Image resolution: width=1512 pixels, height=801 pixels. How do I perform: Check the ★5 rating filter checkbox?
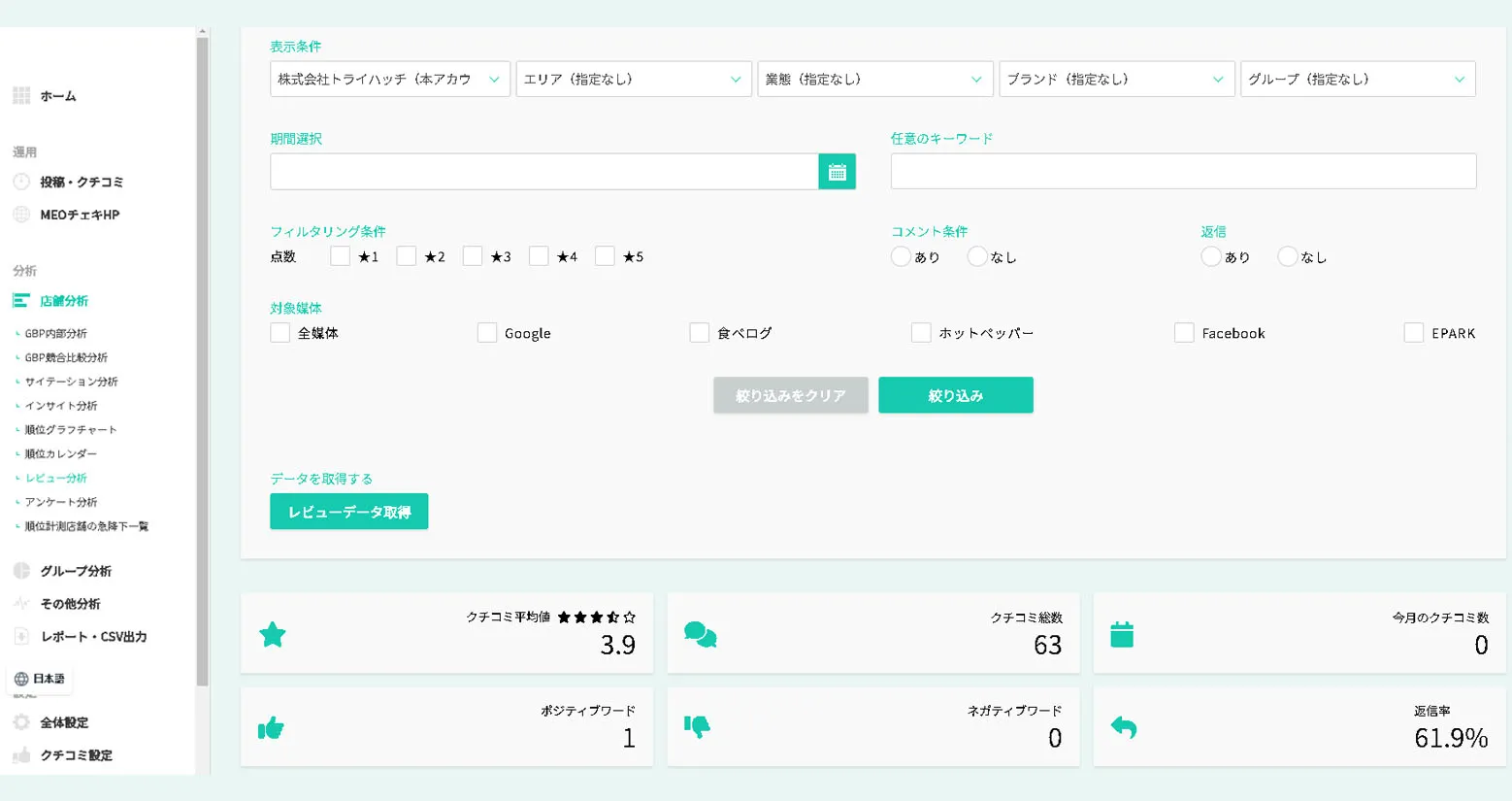[605, 256]
